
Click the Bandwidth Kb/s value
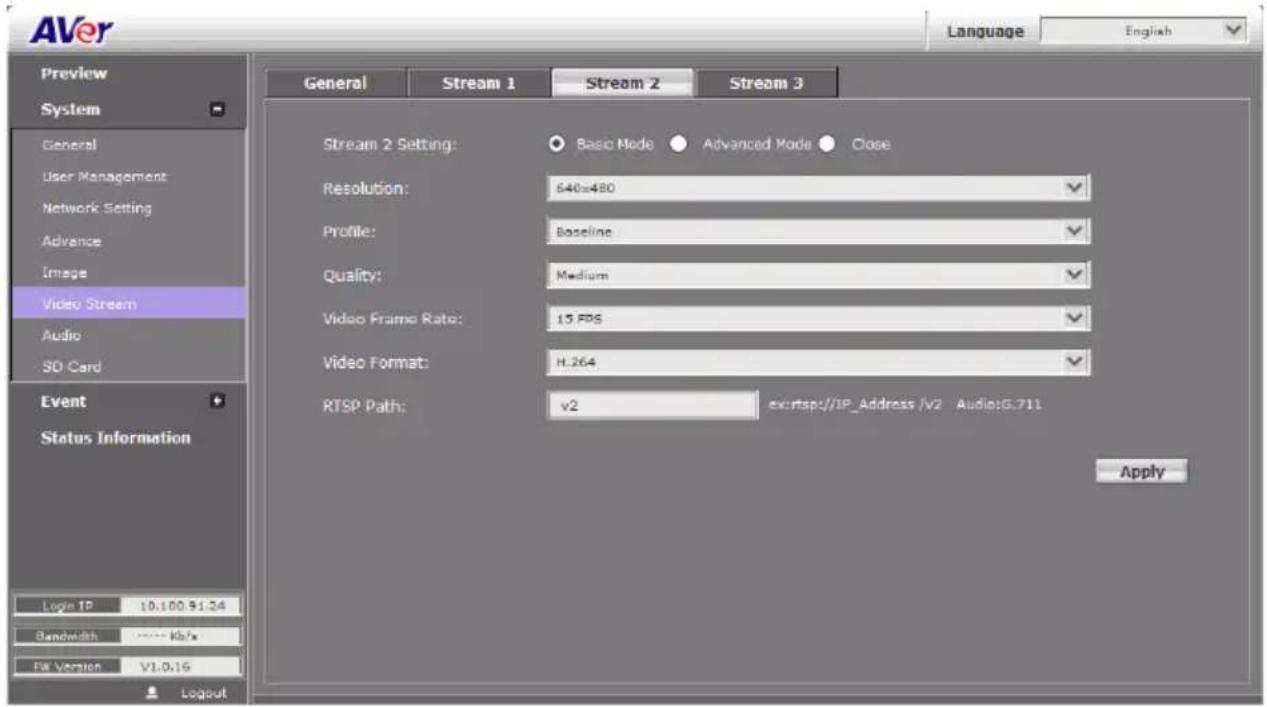click(x=167, y=635)
